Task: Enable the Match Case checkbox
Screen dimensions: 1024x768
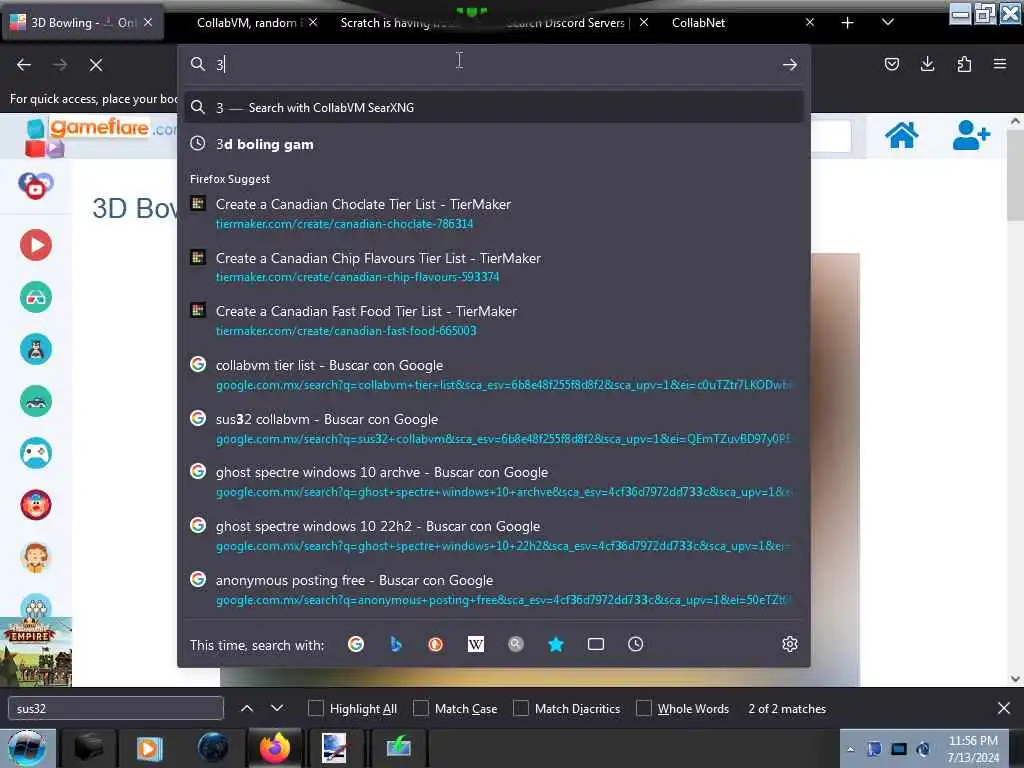Action: pos(421,709)
